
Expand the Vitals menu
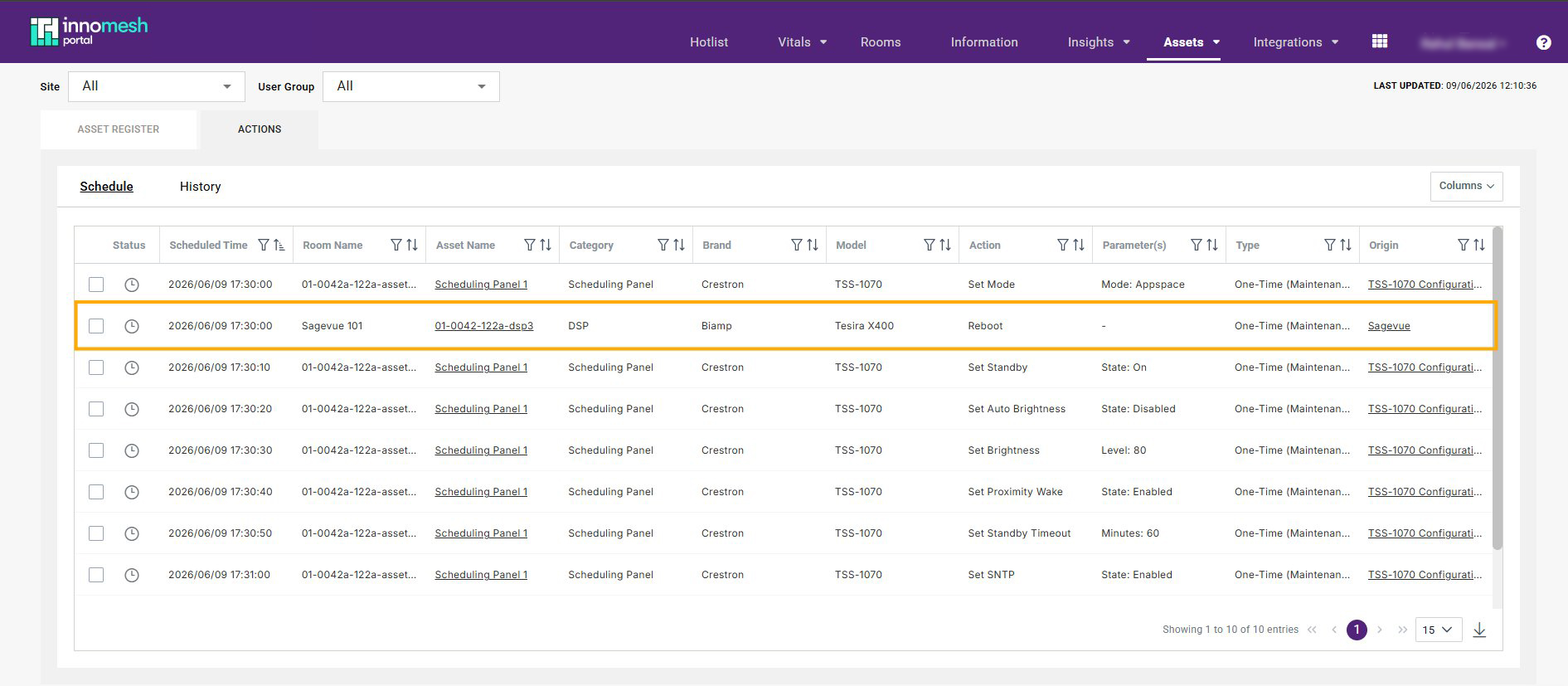click(x=802, y=42)
